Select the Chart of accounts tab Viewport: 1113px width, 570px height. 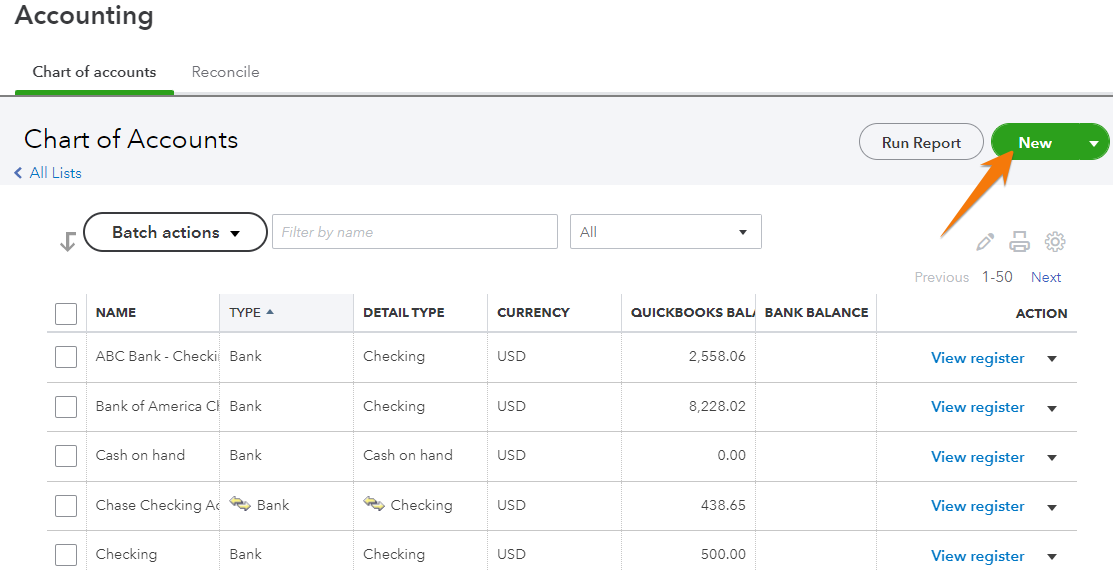click(x=94, y=72)
